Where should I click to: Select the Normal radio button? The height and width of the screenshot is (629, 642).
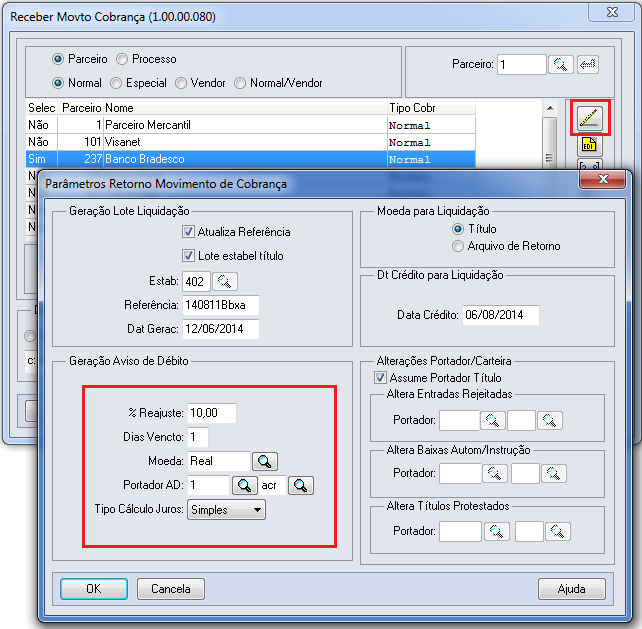click(58, 83)
